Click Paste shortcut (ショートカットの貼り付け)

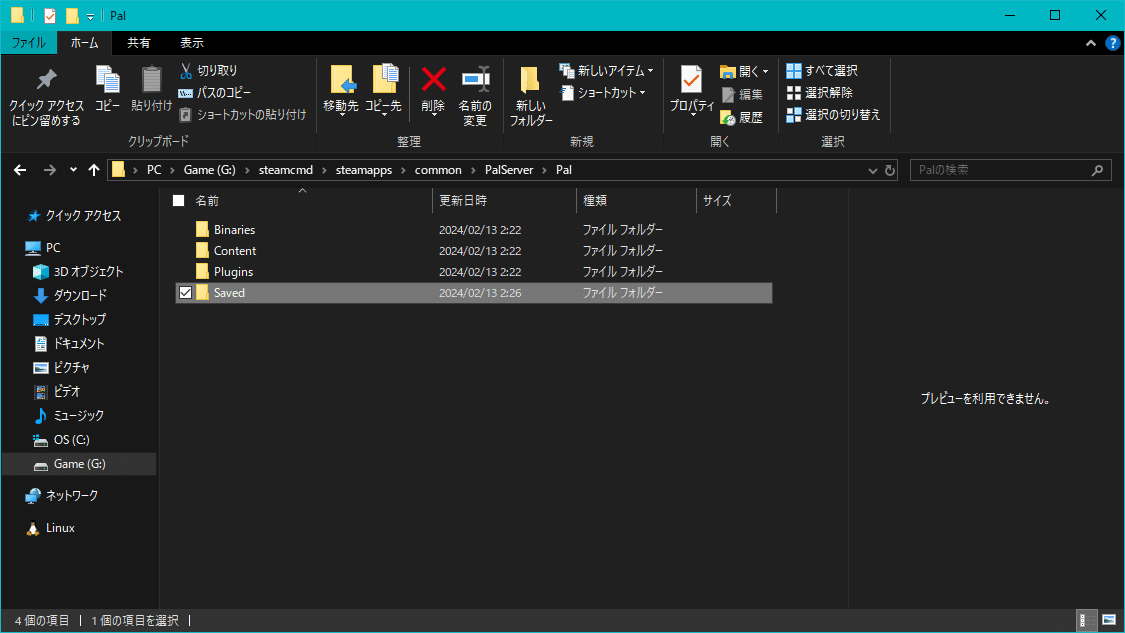[243, 115]
